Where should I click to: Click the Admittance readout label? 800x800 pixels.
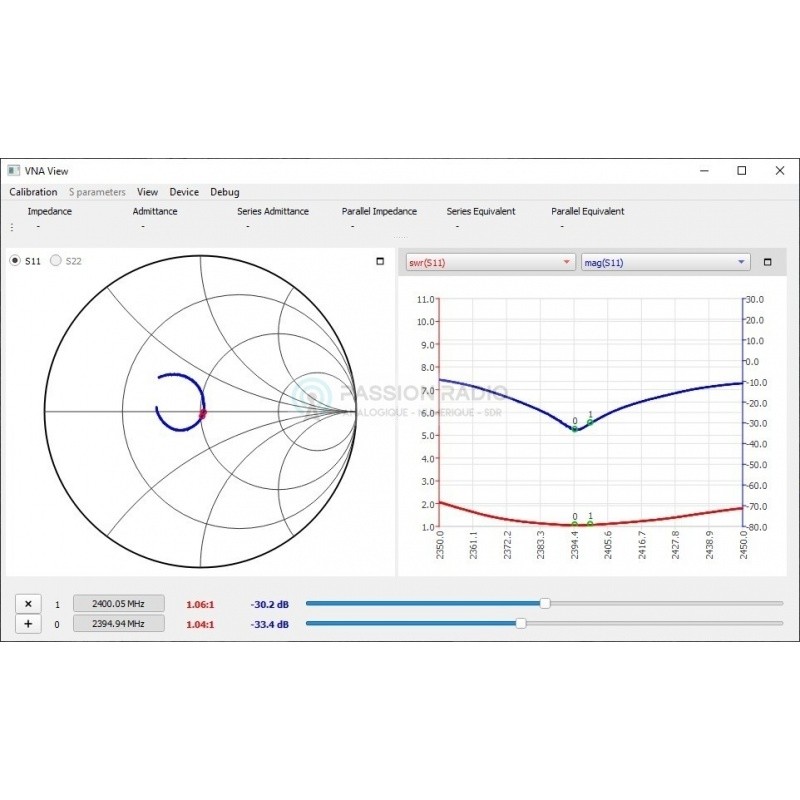(x=155, y=211)
